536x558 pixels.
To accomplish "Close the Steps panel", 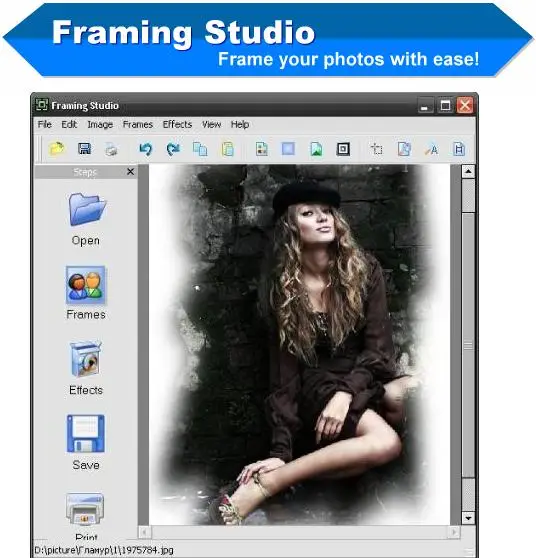I will tap(131, 172).
